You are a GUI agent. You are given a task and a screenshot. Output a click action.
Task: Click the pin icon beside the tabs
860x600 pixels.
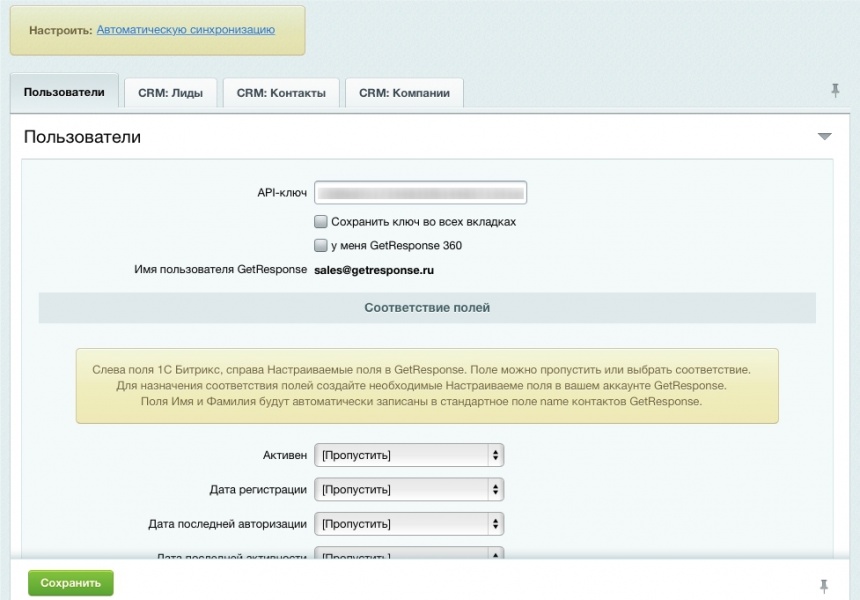835,91
